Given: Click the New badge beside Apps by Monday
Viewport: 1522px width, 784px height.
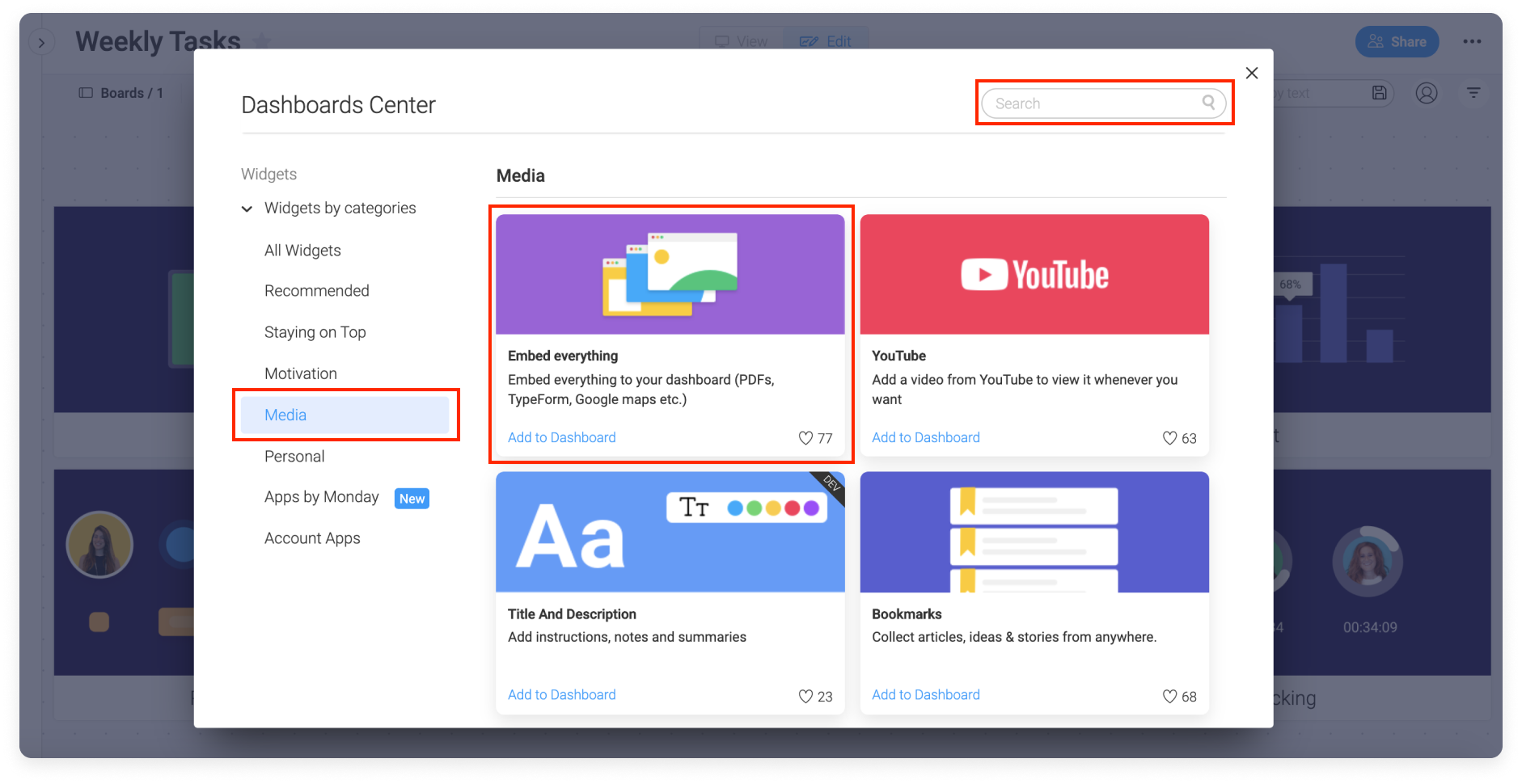Looking at the screenshot, I should 412,499.
